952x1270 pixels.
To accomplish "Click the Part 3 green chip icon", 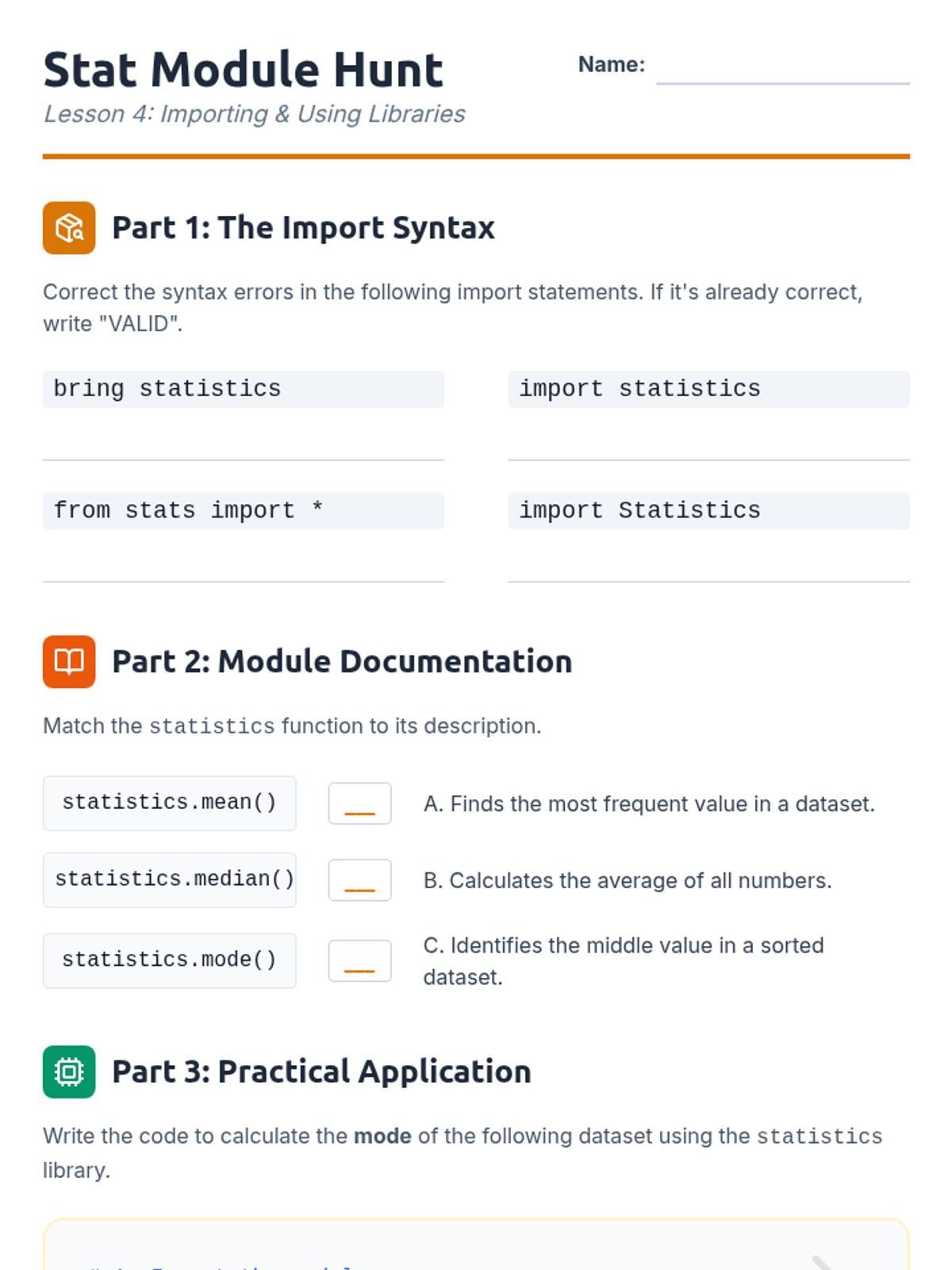I will point(69,1072).
